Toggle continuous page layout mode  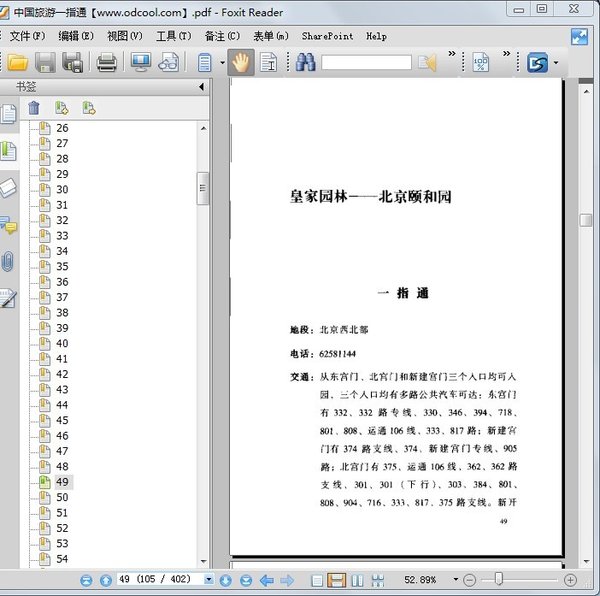(x=337, y=580)
